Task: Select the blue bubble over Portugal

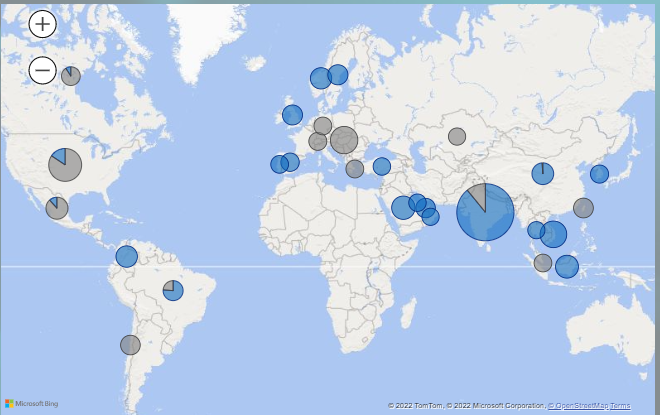Action: point(279,164)
